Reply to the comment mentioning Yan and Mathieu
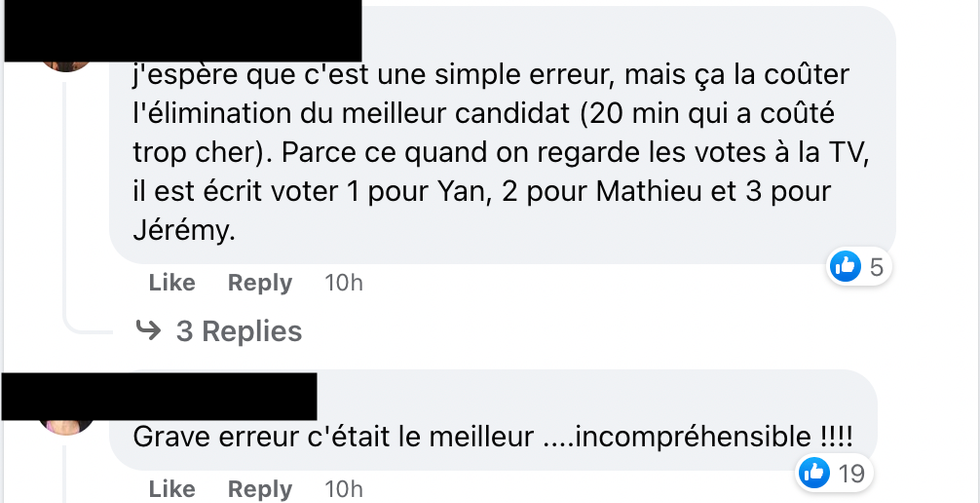This screenshot has height=503, width=980. (x=260, y=283)
